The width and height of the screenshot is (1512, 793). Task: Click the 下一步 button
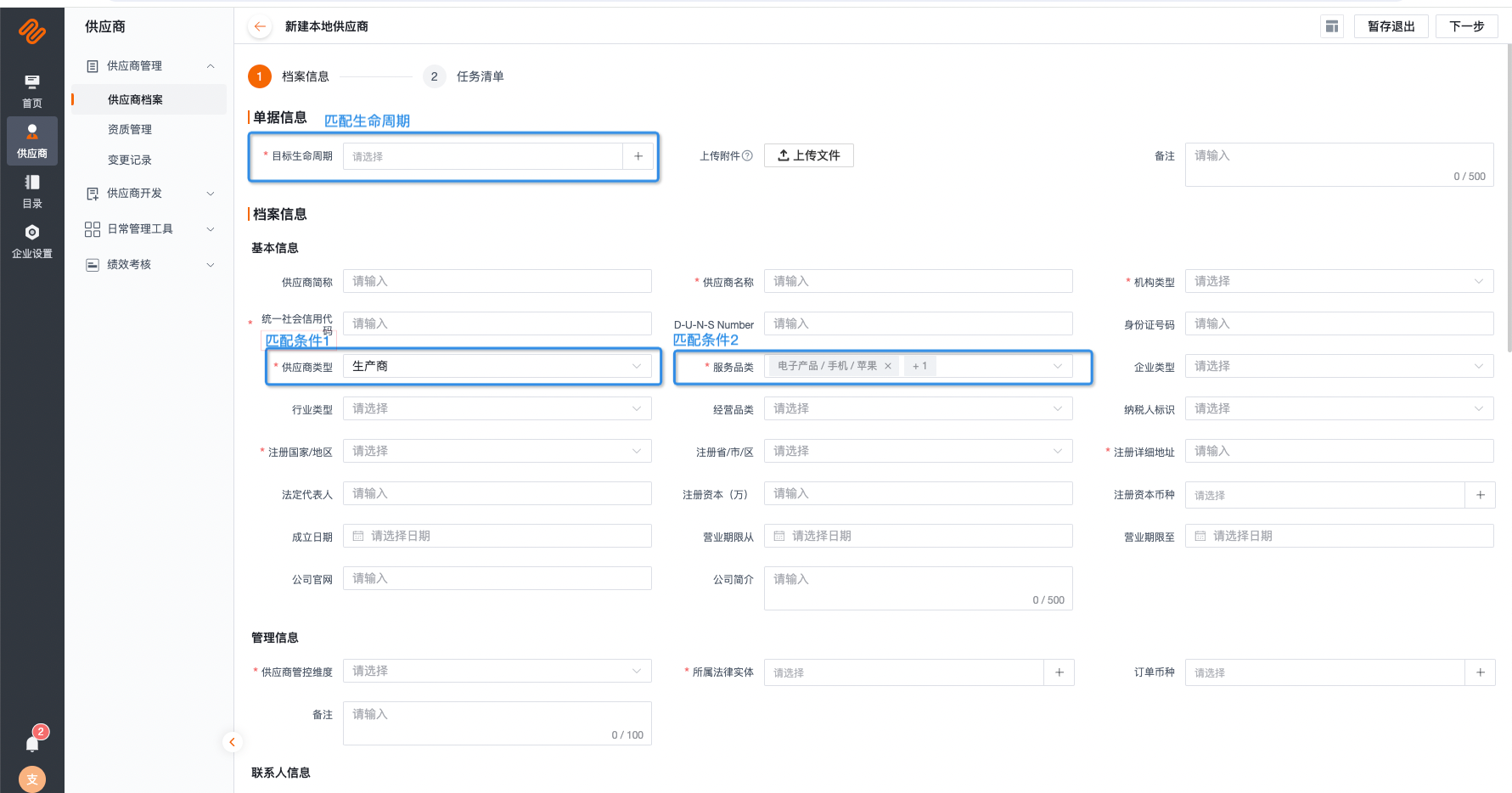tap(1467, 26)
